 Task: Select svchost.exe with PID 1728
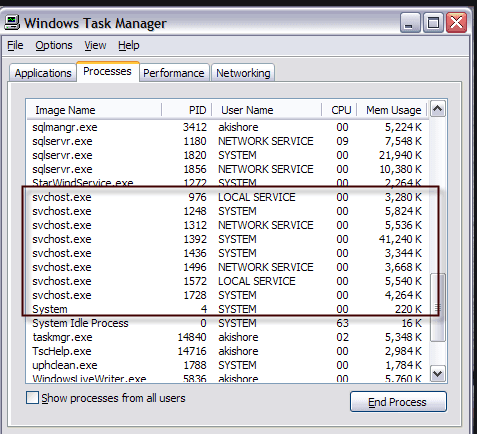[227, 295]
